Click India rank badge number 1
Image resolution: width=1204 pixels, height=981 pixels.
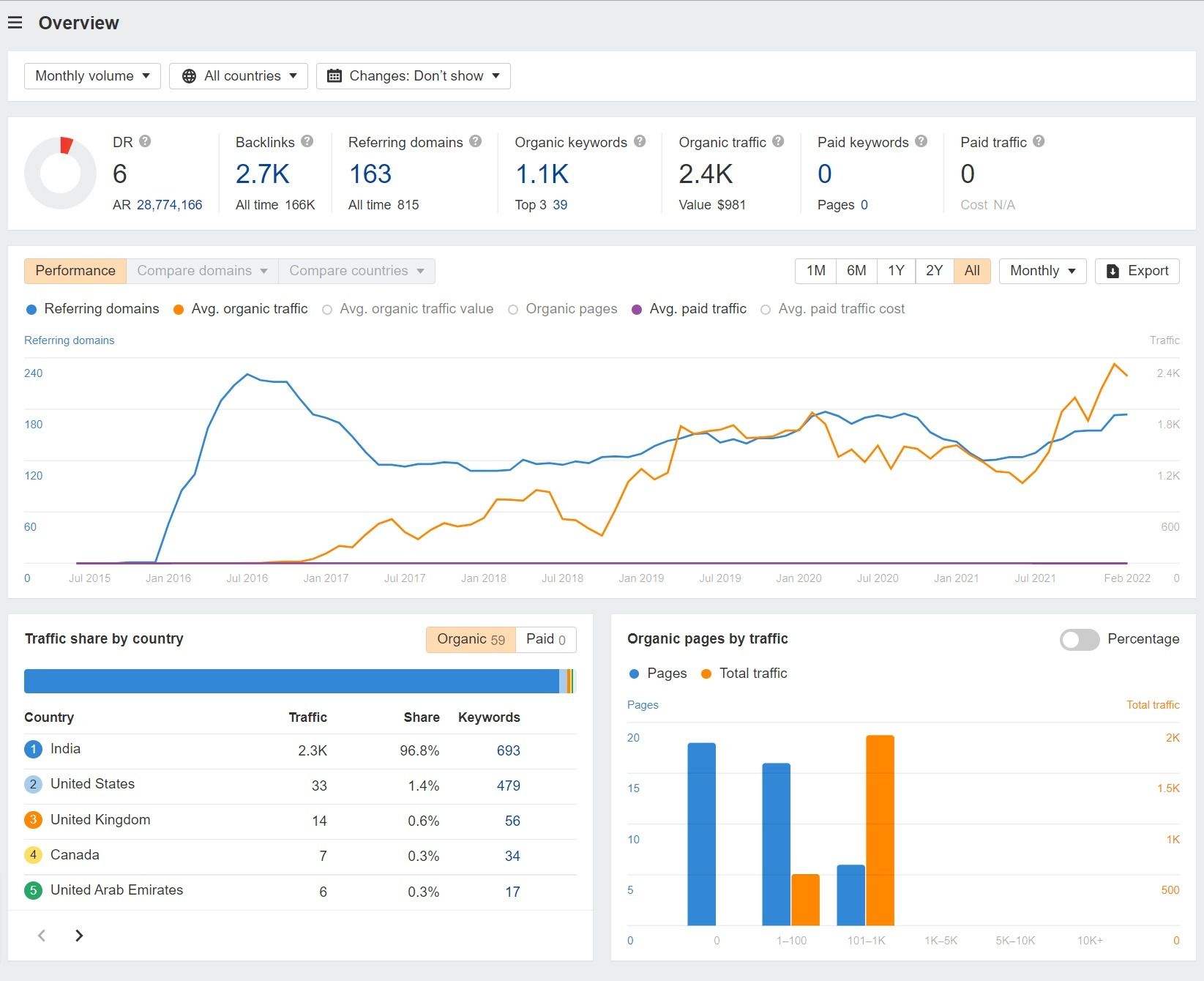click(33, 749)
